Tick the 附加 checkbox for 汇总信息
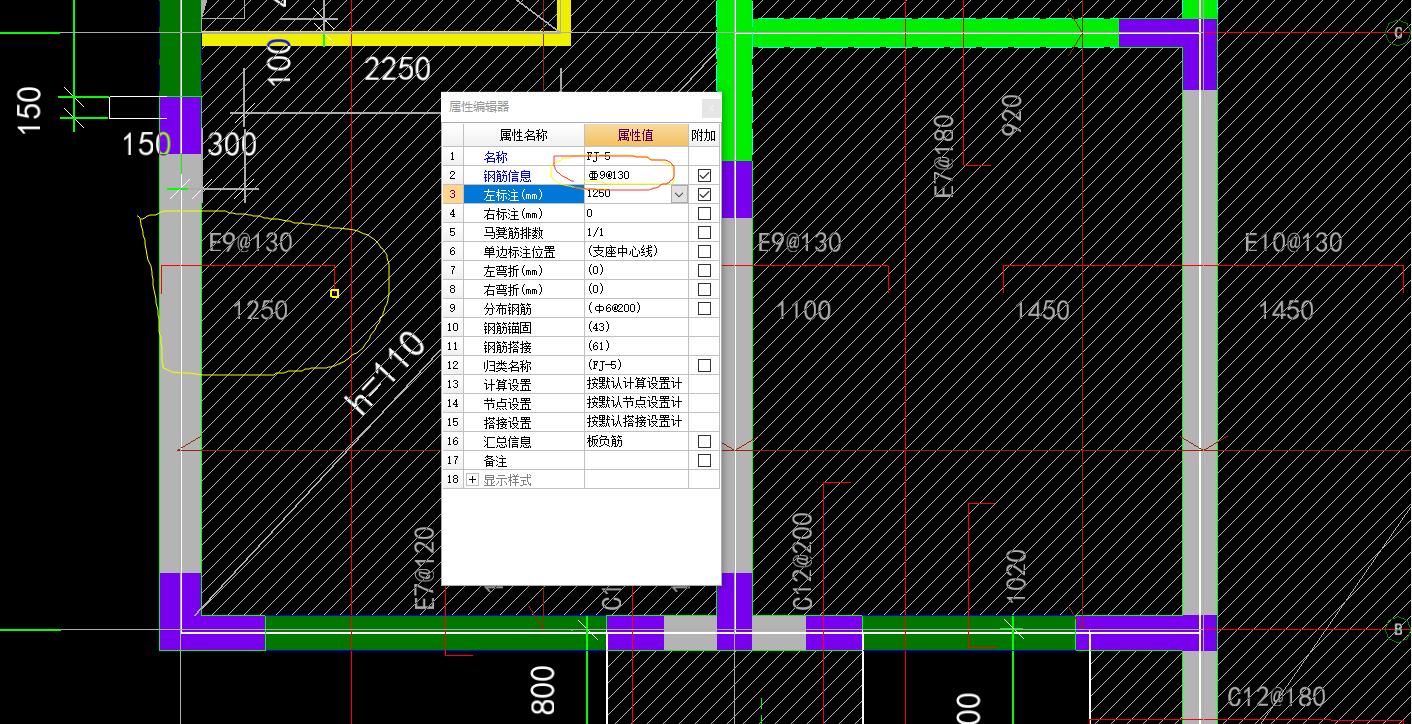Screen dimensions: 1412x724 coord(704,441)
